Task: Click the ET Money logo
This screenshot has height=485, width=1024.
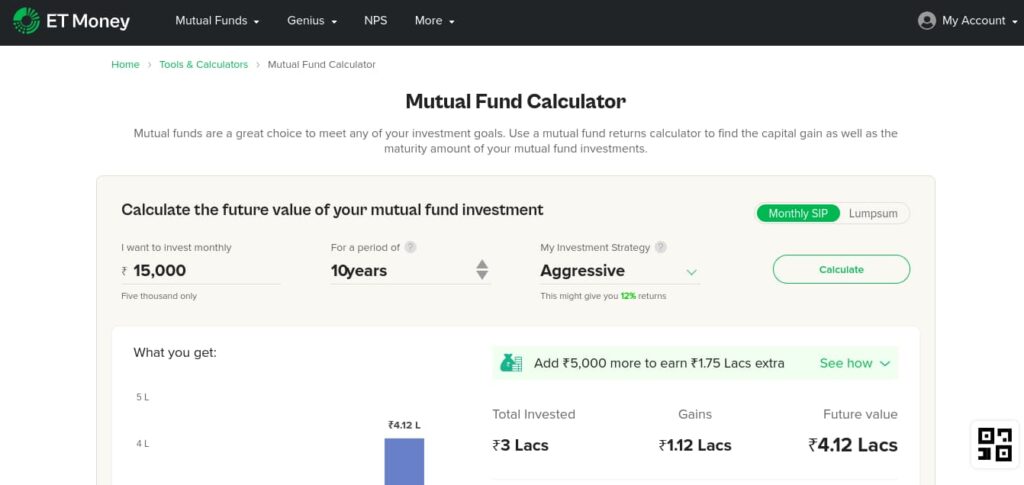Action: tap(71, 21)
